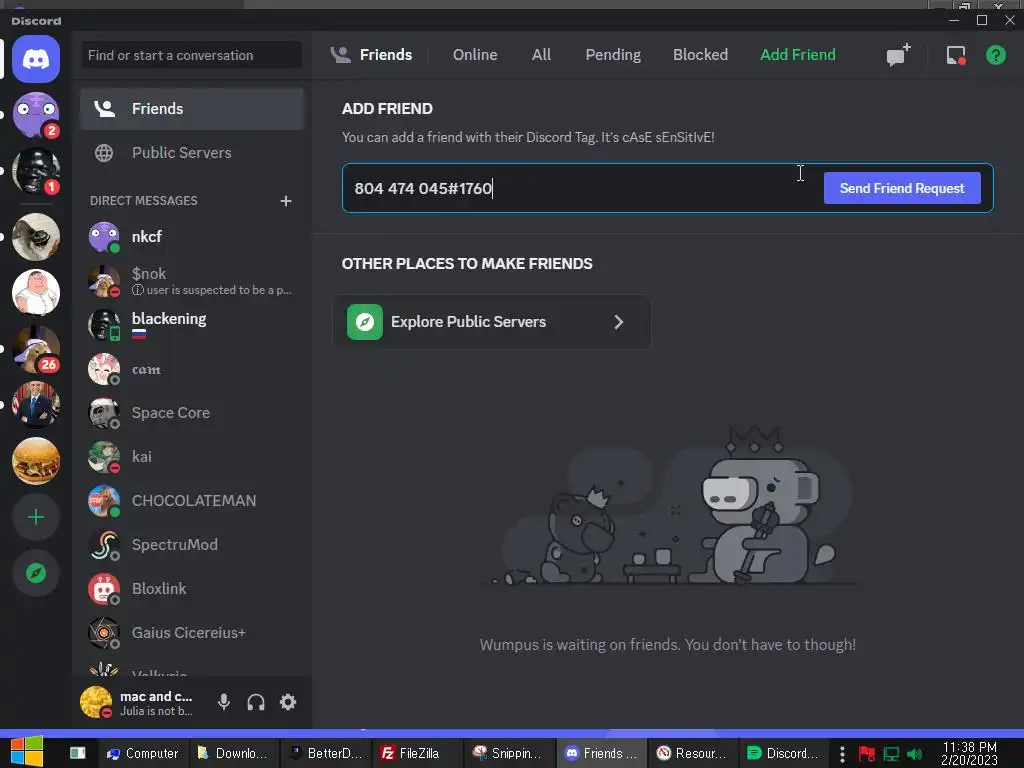Open Downloads taskbar item
The image size is (1024, 768).
coord(234,754)
